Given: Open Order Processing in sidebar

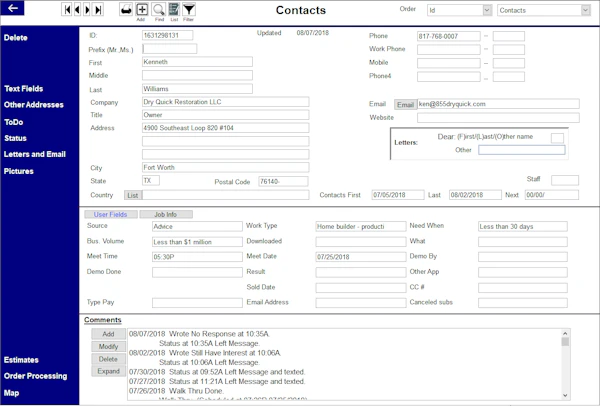Looking at the screenshot, I should (x=36, y=376).
